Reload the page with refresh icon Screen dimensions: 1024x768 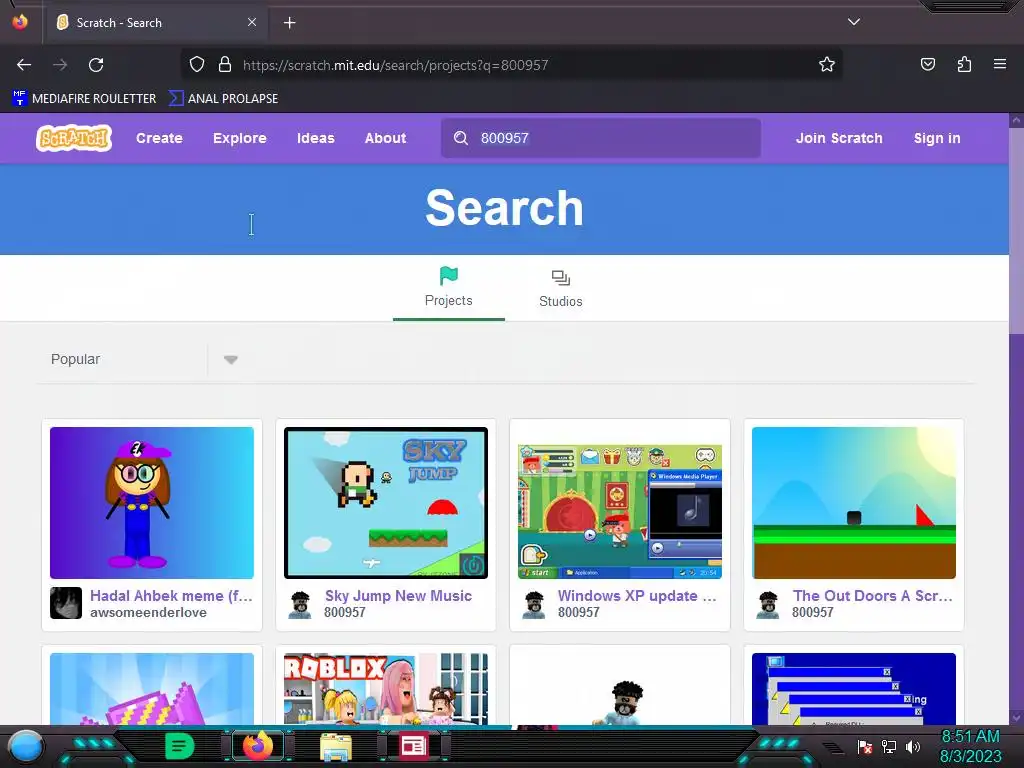(96, 65)
